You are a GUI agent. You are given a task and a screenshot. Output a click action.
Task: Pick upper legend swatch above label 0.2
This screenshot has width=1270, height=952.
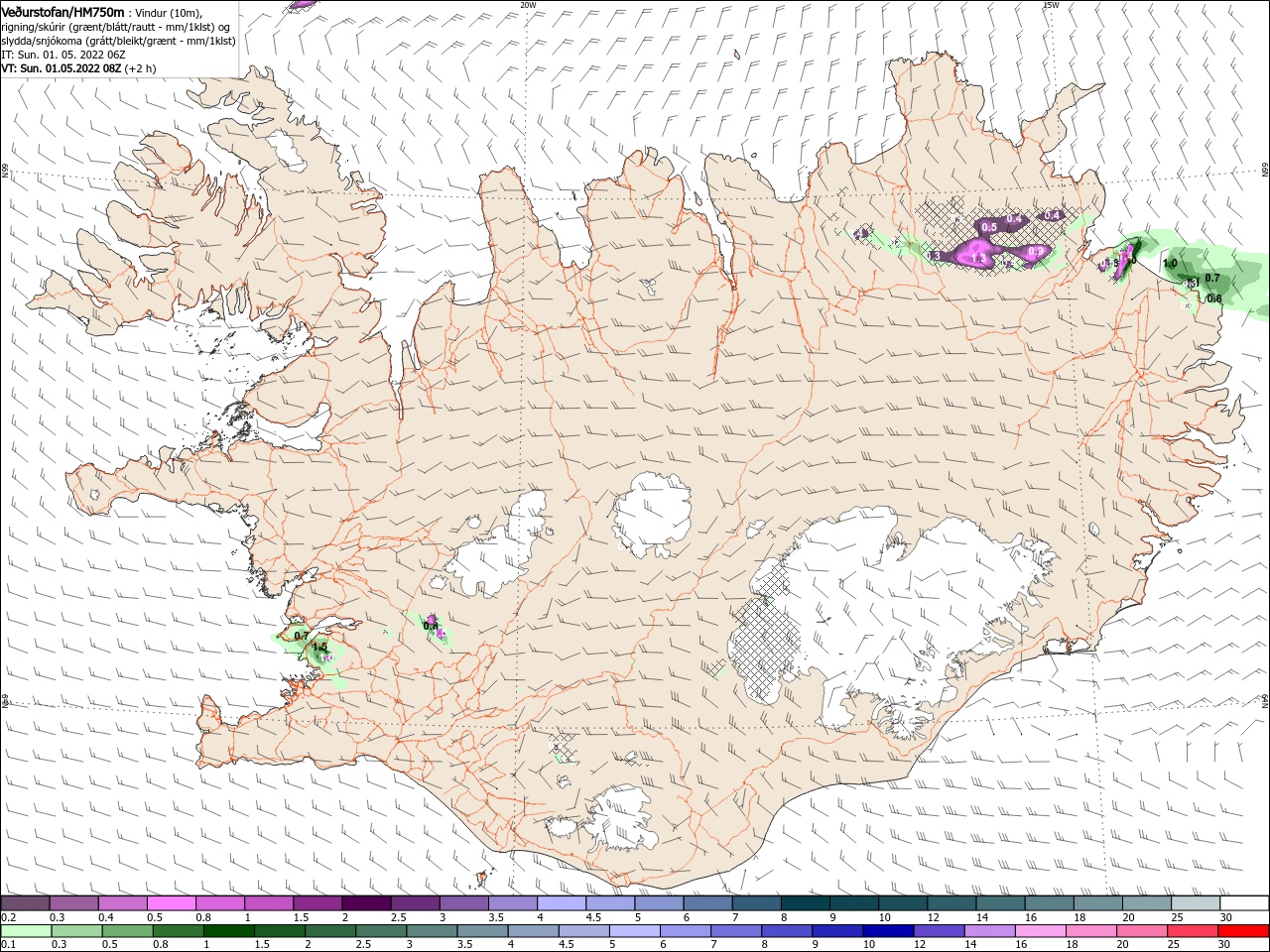[25, 903]
